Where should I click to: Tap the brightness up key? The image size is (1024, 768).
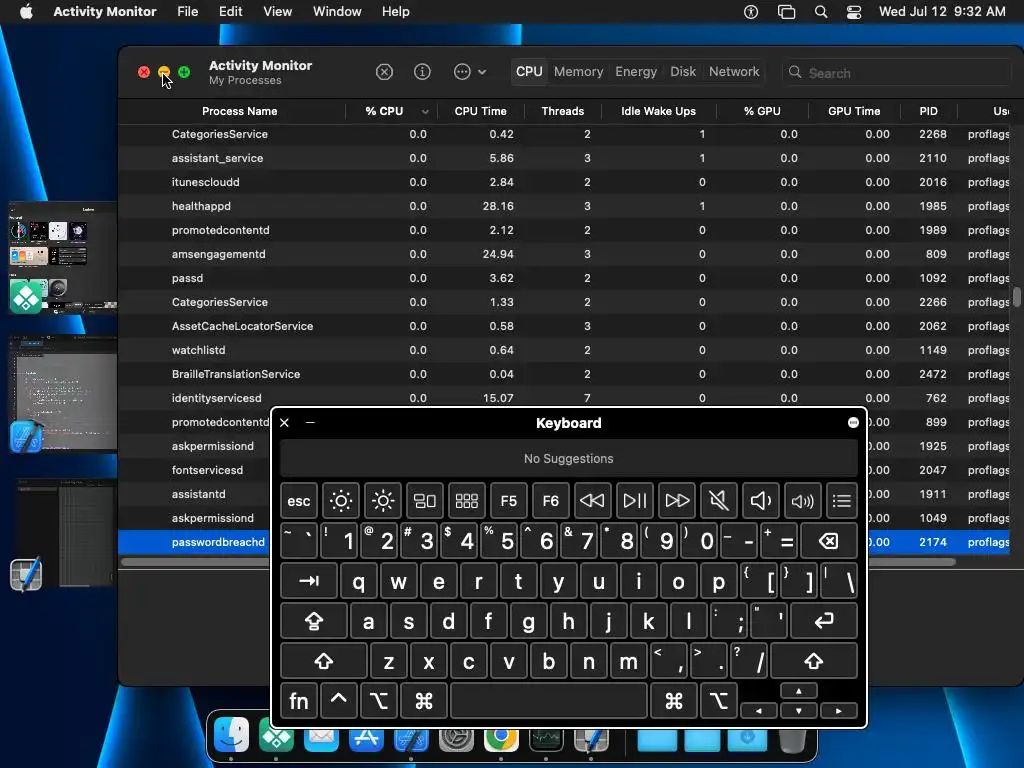click(383, 501)
